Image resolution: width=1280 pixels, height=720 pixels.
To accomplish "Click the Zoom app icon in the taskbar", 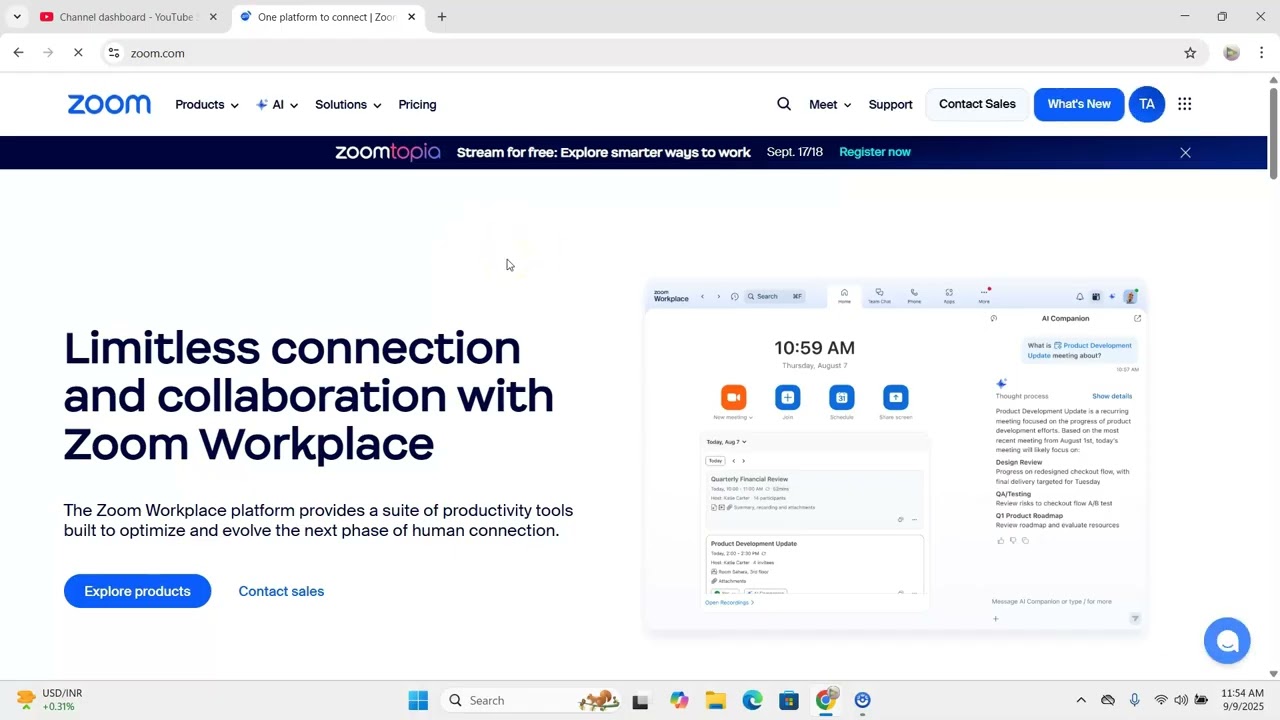I will (x=863, y=700).
